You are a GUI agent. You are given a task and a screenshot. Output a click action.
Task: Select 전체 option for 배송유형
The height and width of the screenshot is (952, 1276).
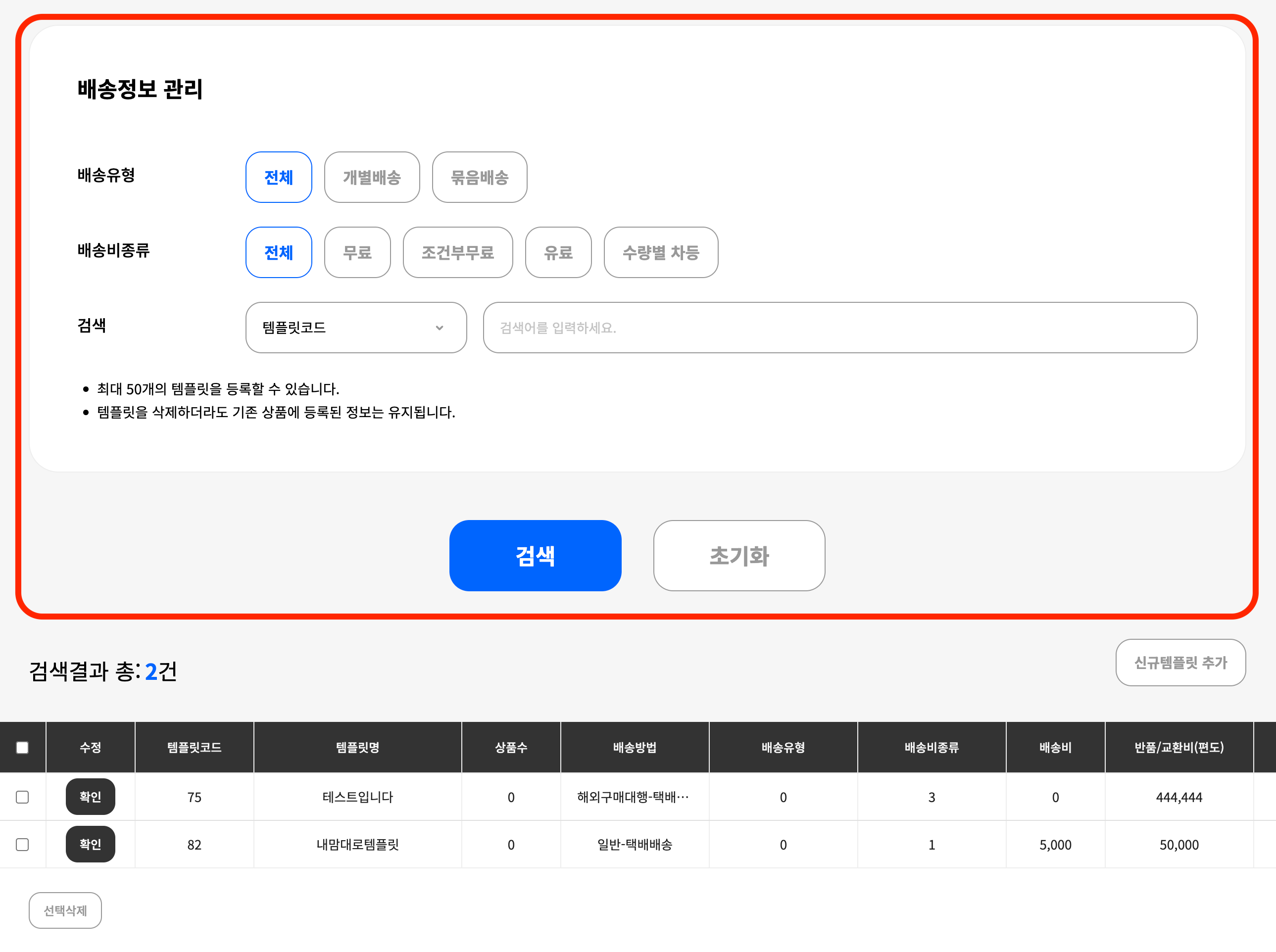[x=278, y=177]
